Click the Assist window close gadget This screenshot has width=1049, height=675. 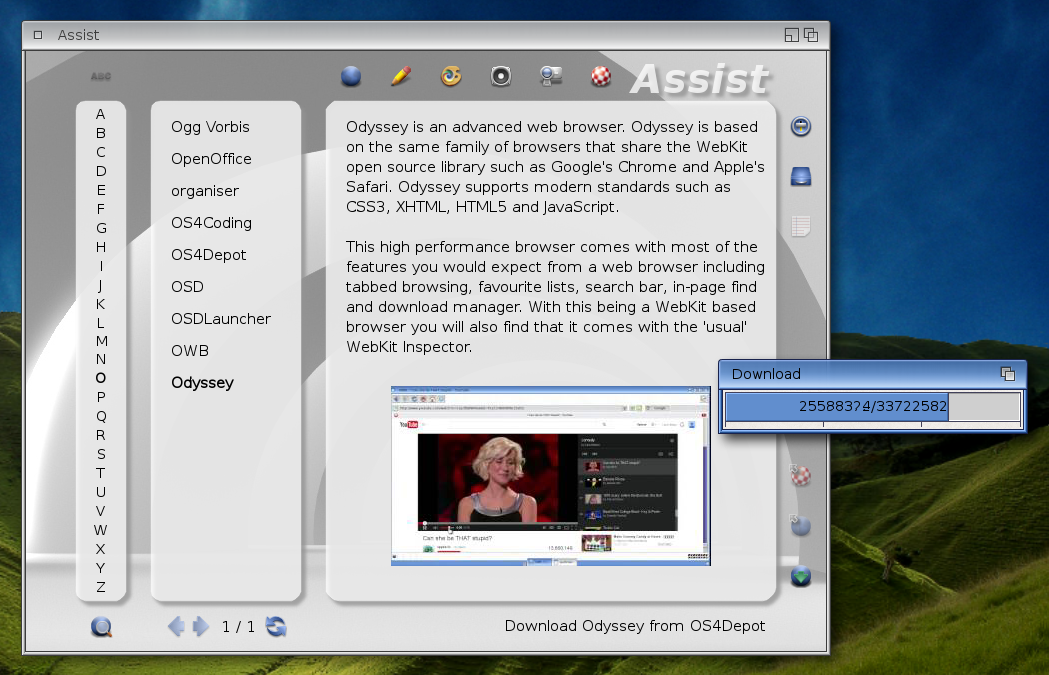pos(38,35)
